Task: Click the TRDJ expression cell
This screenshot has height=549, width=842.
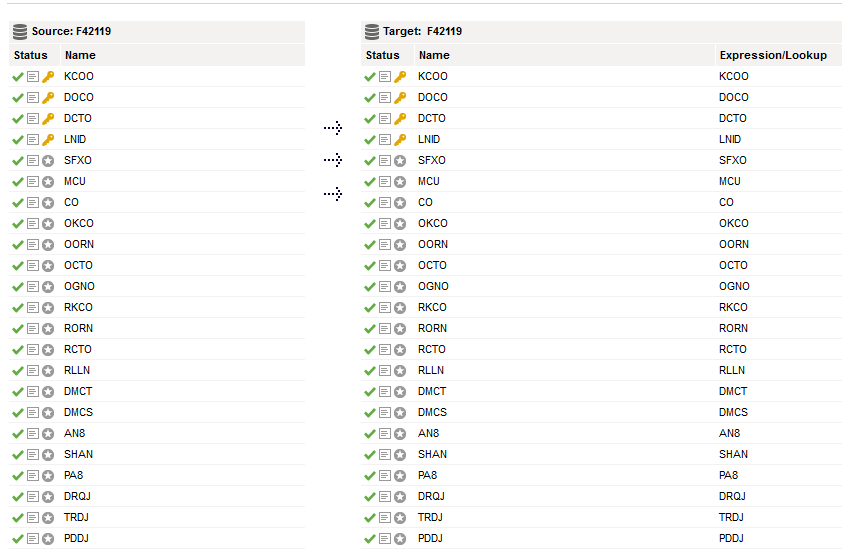Action: tap(731, 517)
